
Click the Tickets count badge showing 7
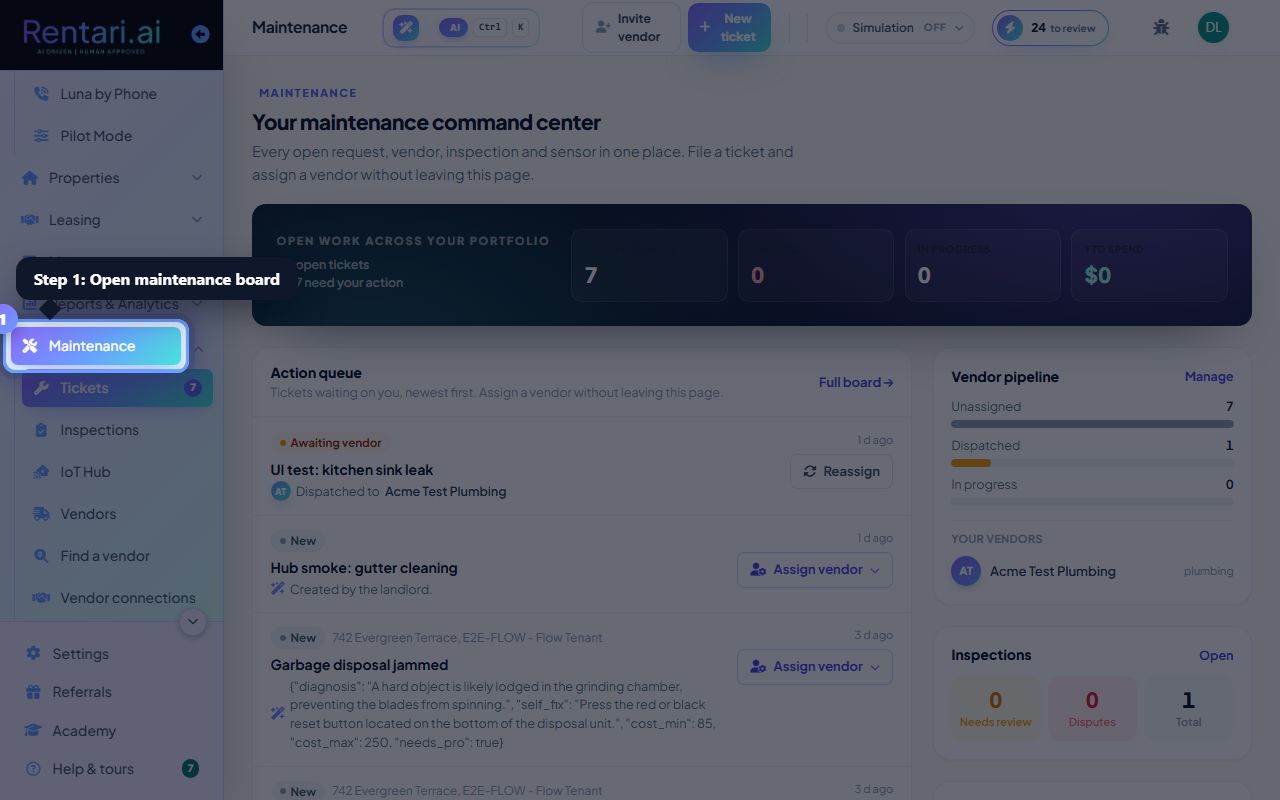192,388
